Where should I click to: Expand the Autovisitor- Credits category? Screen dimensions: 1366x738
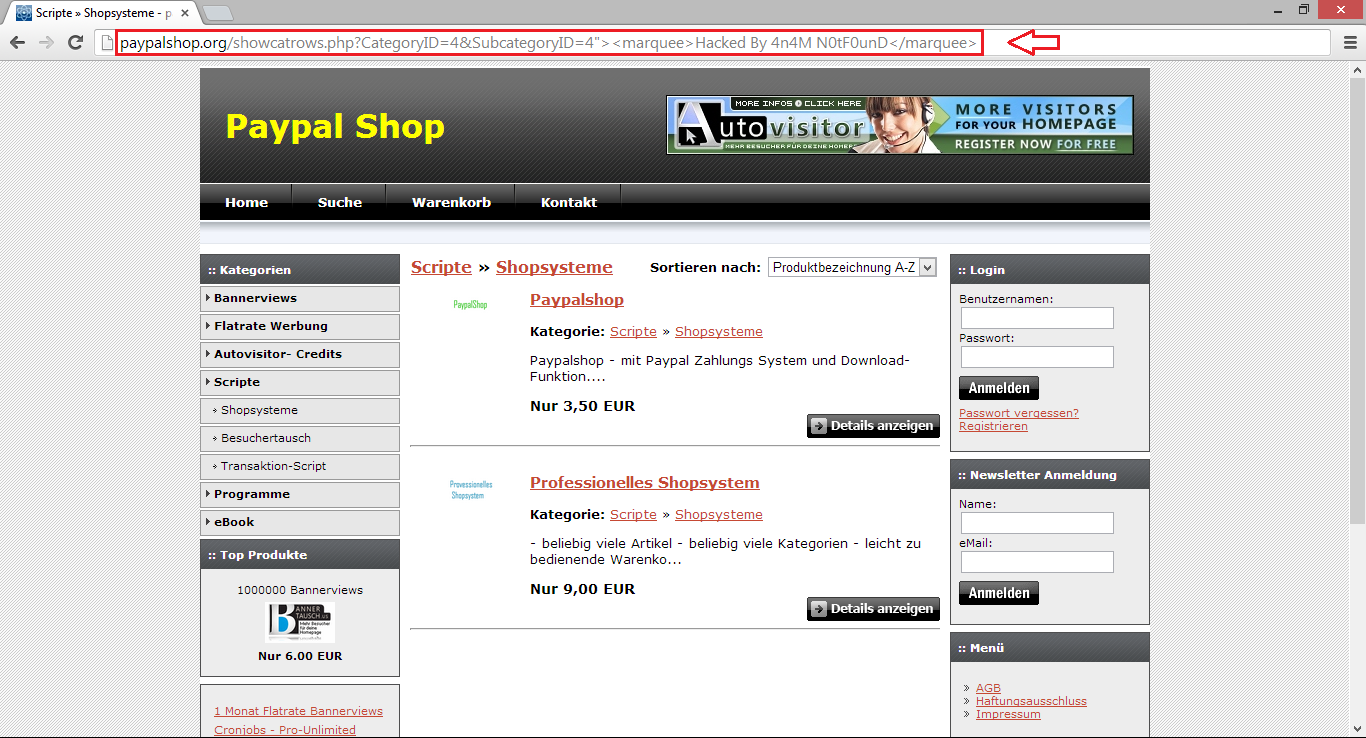(300, 354)
